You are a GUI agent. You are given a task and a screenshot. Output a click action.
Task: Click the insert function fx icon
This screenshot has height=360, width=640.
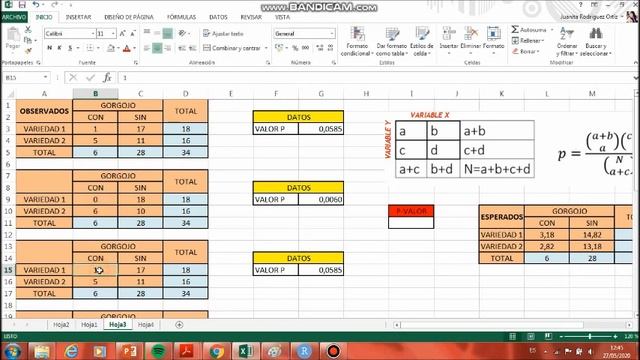click(107, 78)
